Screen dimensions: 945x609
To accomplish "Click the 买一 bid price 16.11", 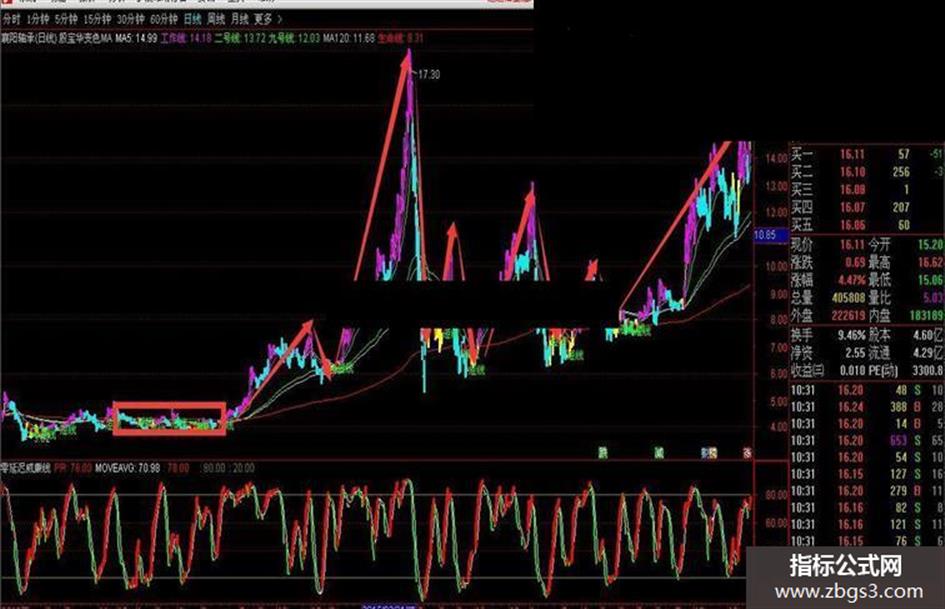I will click(x=852, y=154).
